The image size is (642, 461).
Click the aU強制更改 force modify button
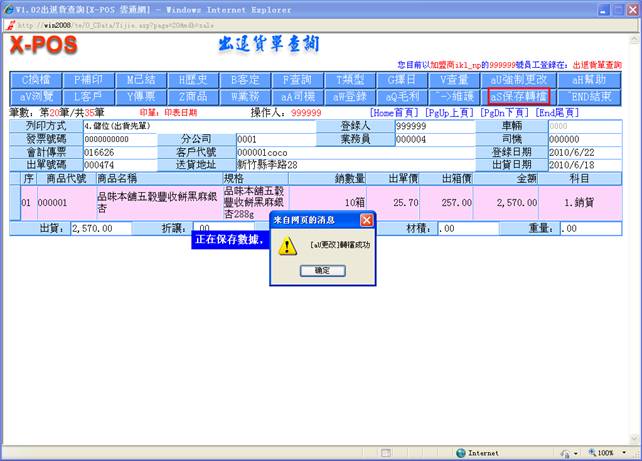pos(517,79)
